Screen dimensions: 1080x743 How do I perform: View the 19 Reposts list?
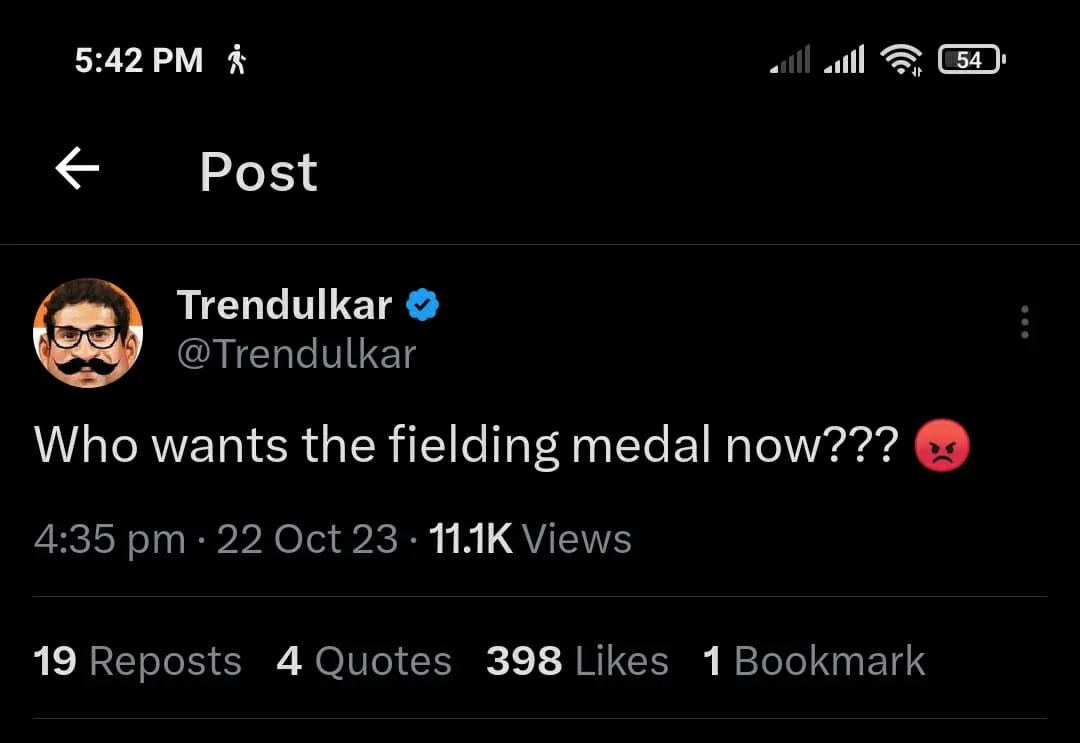[137, 661]
